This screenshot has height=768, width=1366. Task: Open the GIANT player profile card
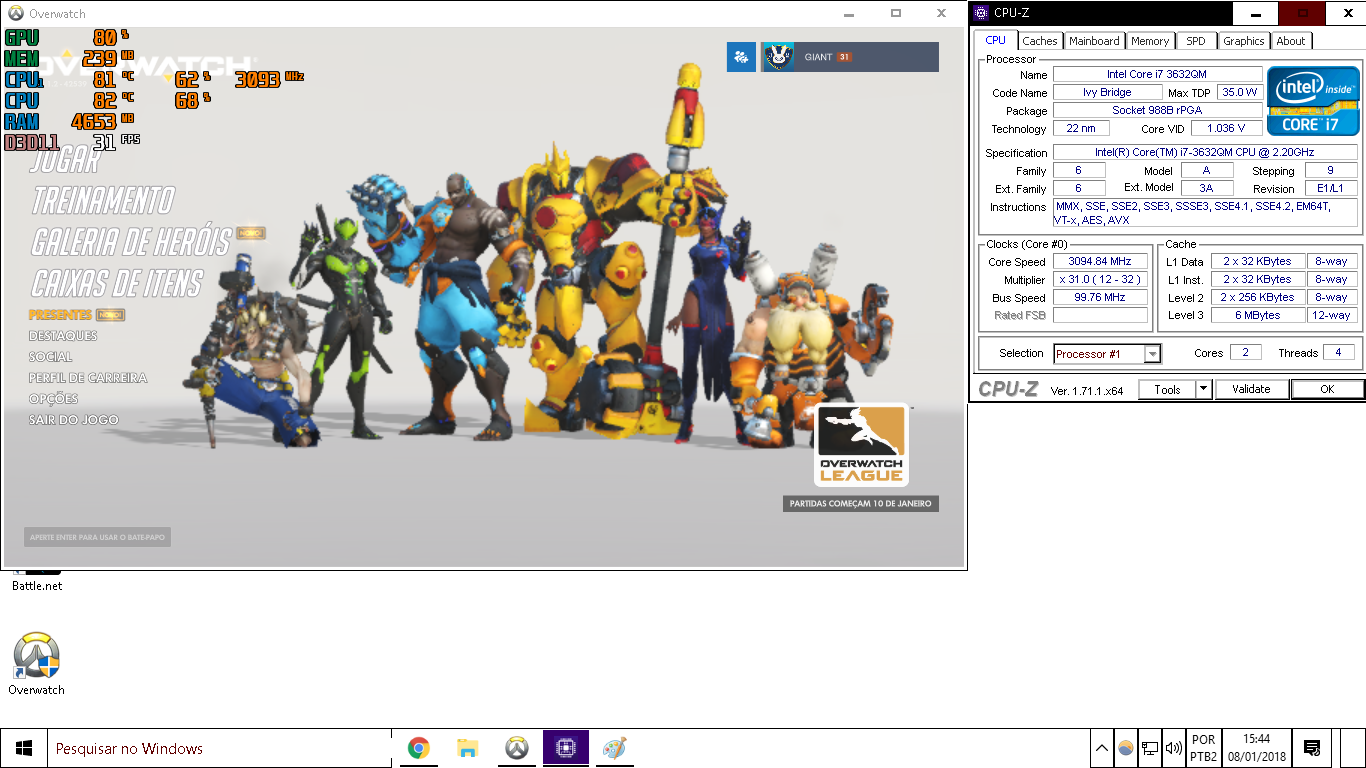click(x=850, y=57)
